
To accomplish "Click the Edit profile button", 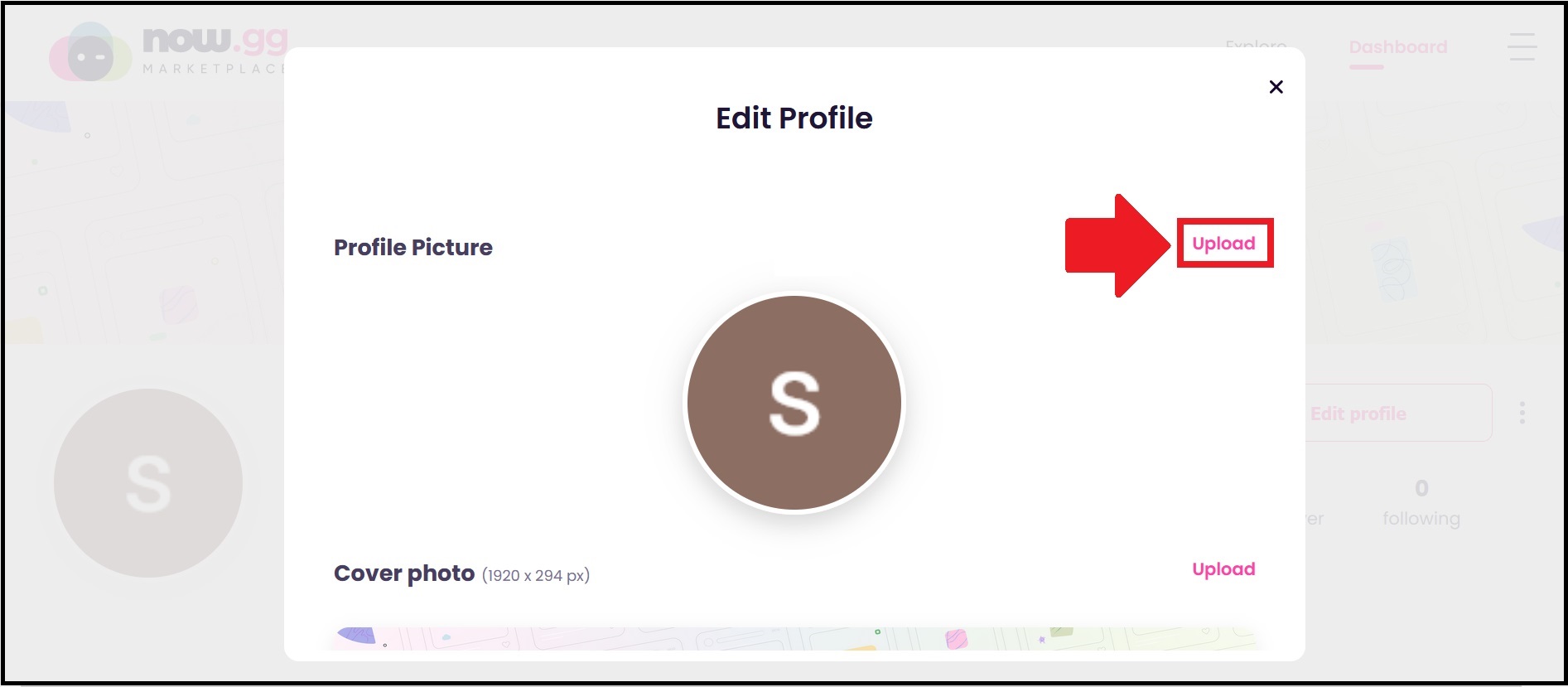I will click(1399, 413).
